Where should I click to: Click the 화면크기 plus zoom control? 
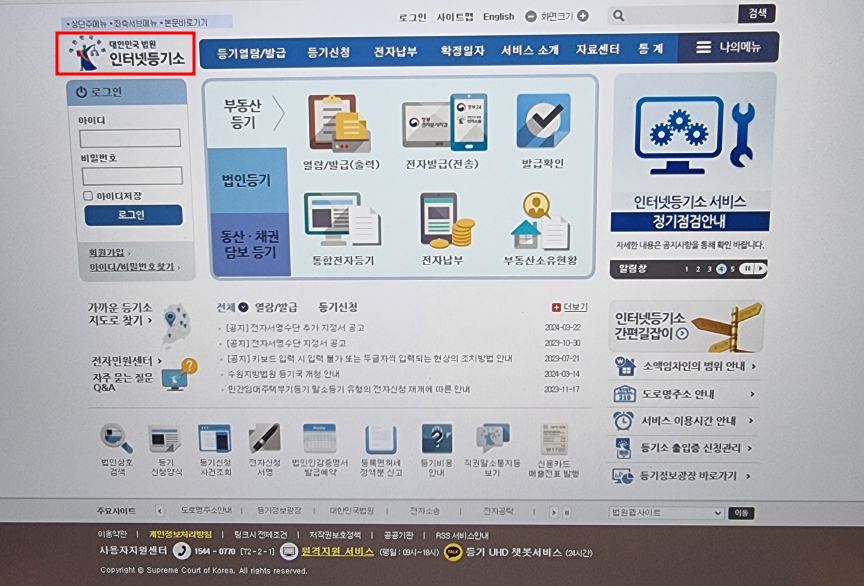click(585, 16)
